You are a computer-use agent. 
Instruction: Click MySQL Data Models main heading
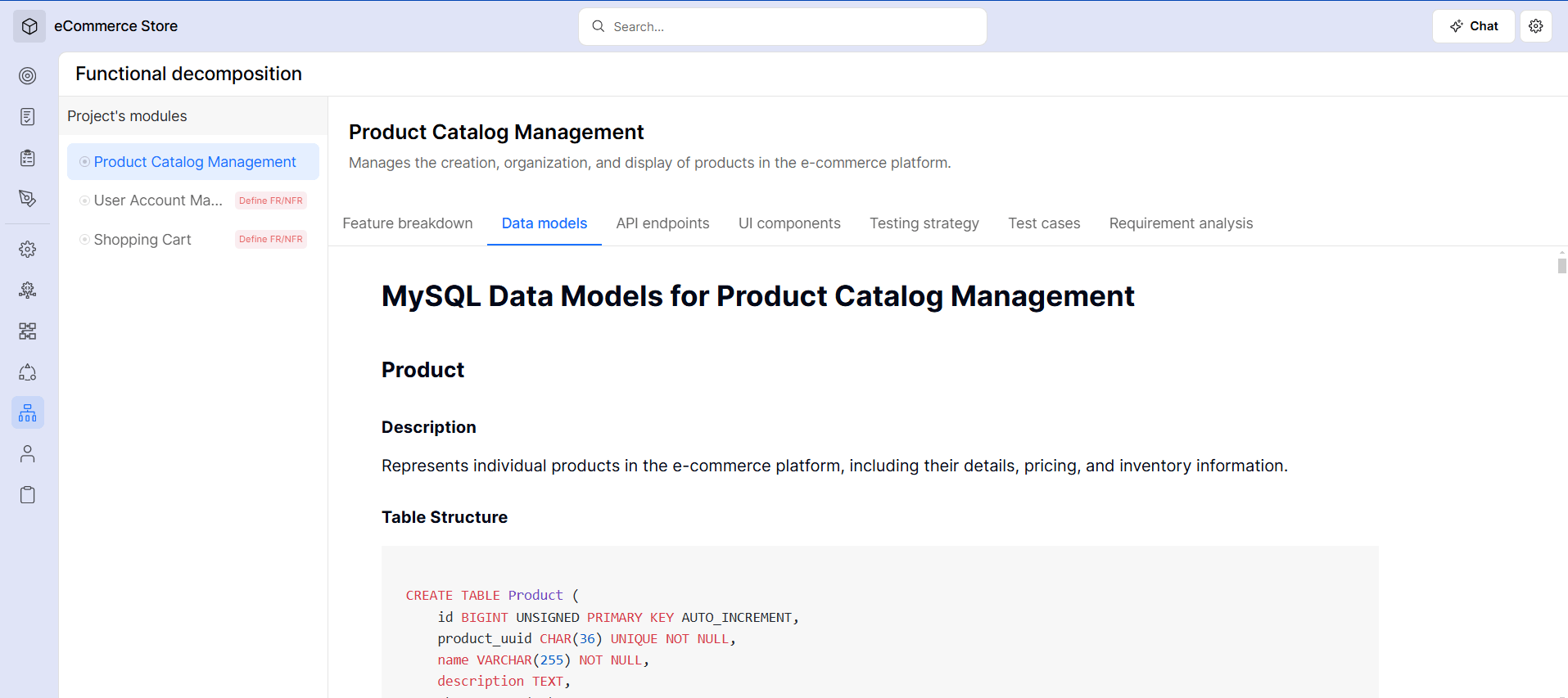pos(758,296)
